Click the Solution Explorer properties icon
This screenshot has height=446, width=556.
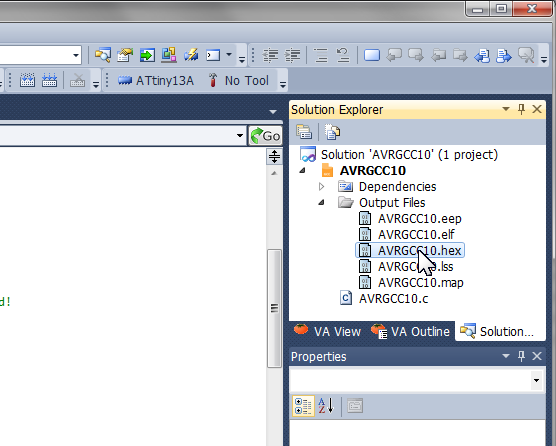coord(304,132)
